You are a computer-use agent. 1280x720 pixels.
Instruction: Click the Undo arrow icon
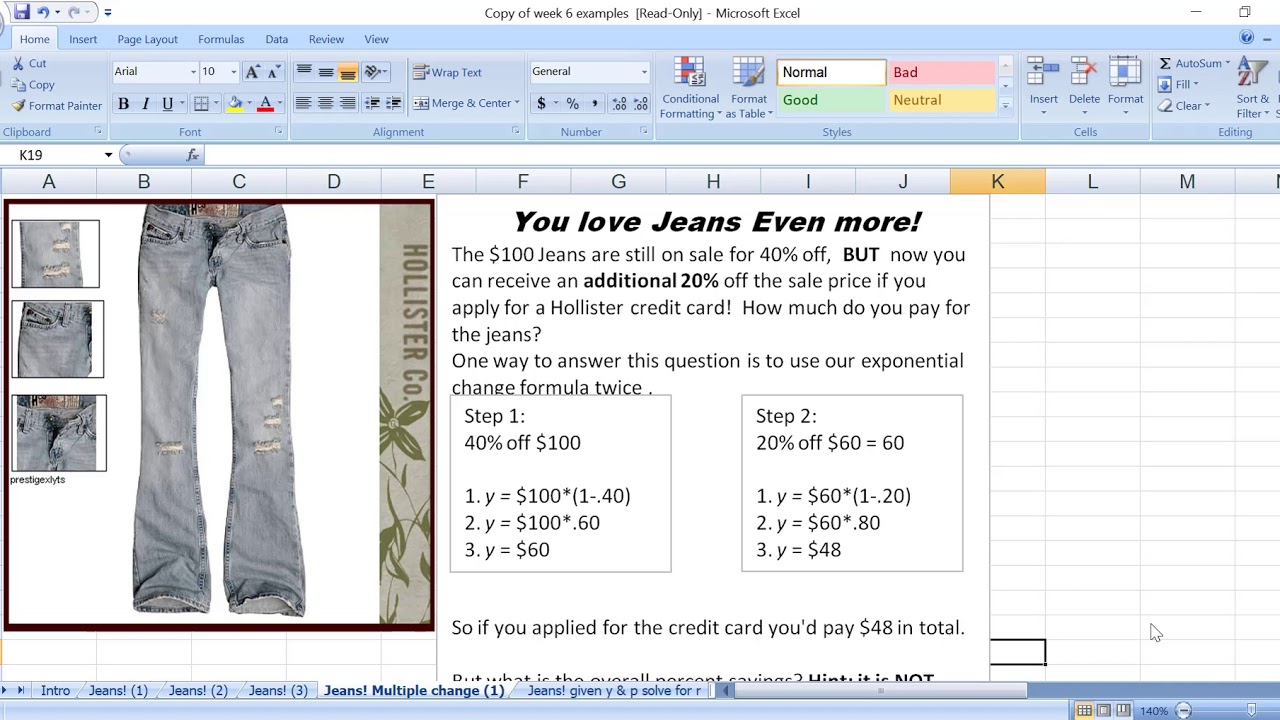(43, 12)
